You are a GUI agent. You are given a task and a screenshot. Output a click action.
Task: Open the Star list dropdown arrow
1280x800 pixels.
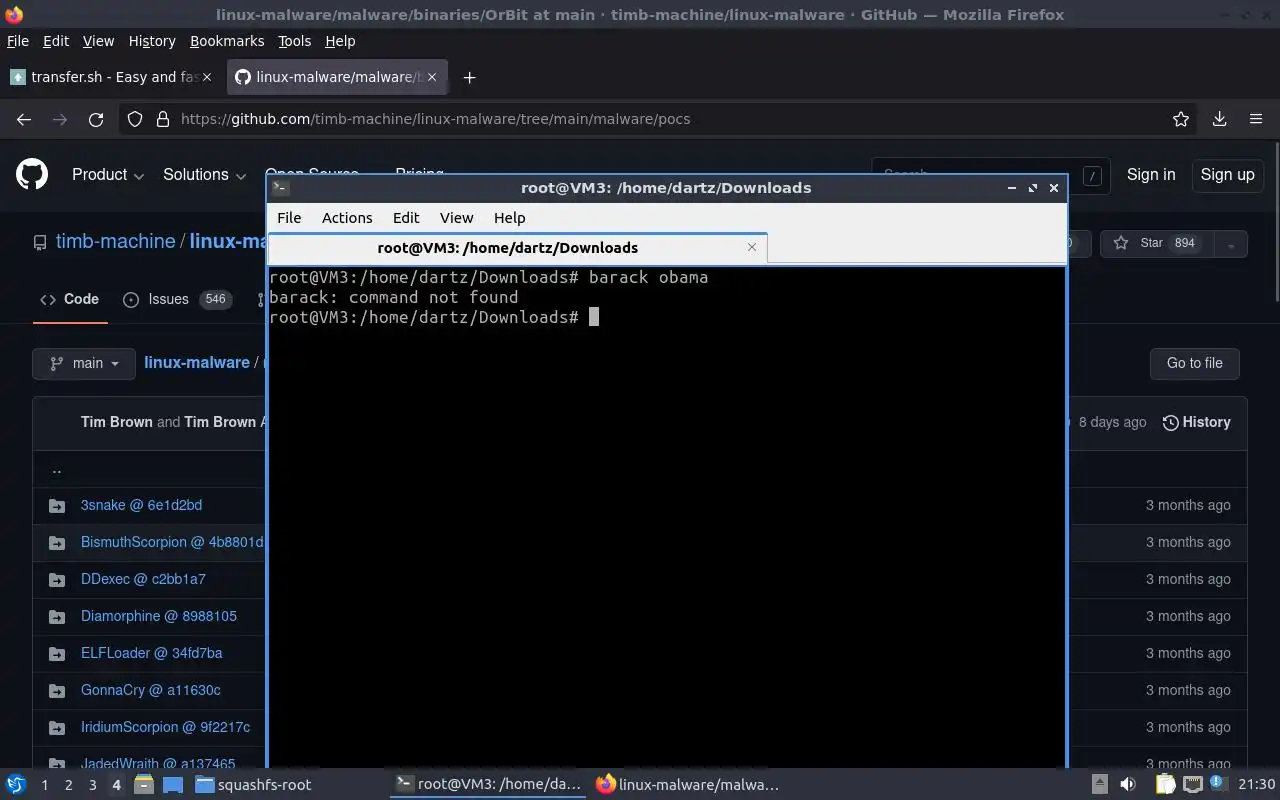[1231, 243]
